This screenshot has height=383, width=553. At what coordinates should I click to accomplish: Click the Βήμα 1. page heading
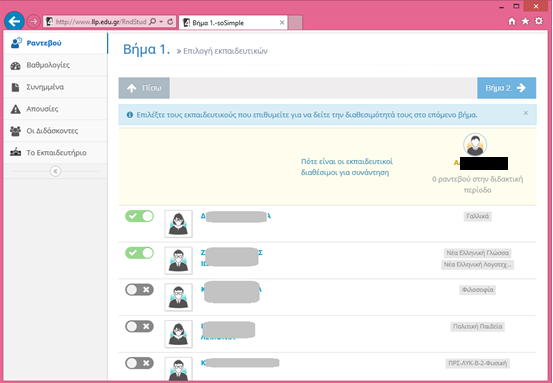[x=146, y=49]
